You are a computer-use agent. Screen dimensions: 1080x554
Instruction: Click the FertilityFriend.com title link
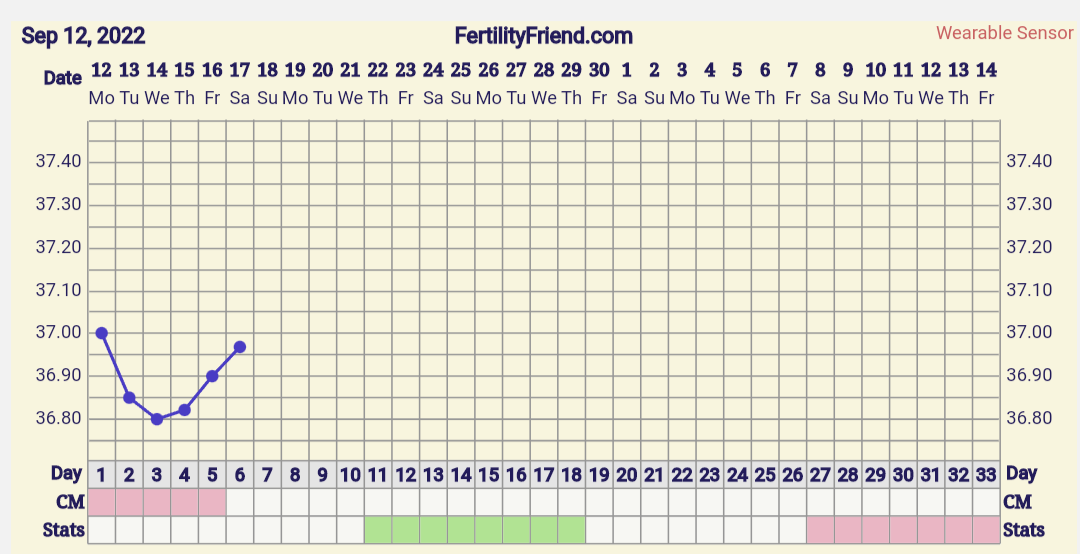click(543, 36)
